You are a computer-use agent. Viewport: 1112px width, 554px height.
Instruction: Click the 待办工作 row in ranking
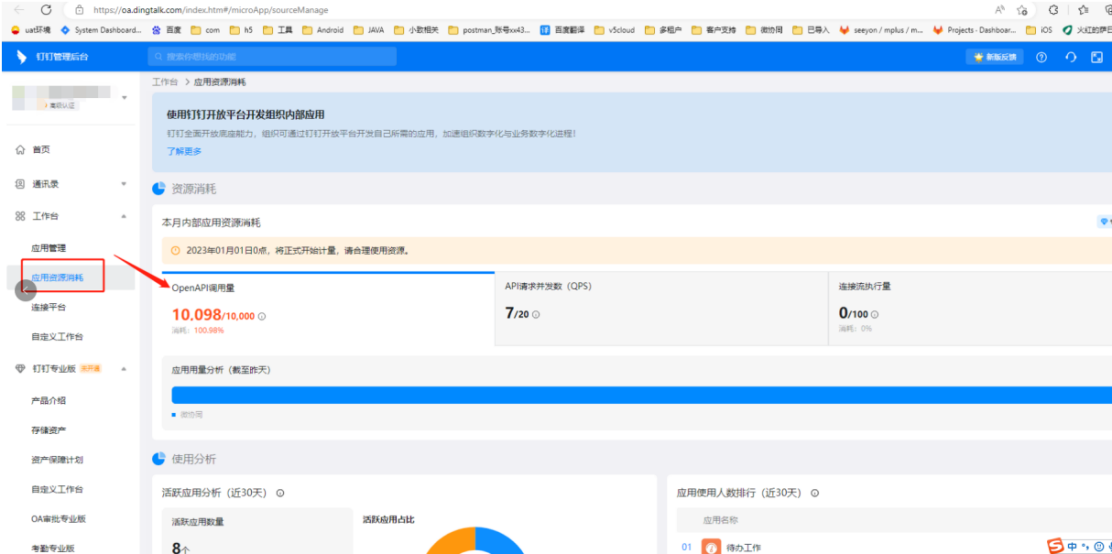894,547
